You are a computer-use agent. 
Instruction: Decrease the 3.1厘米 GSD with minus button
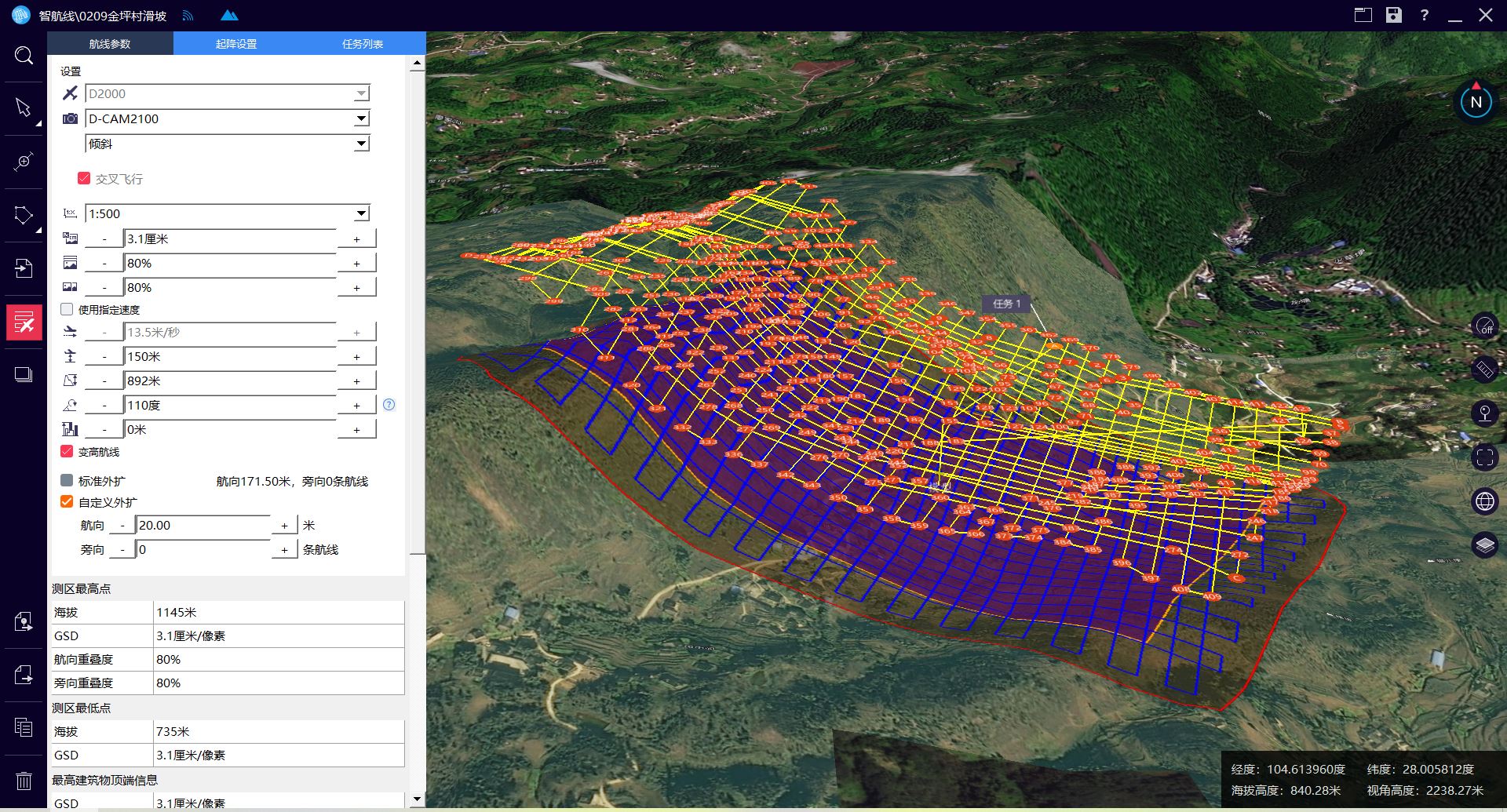[104, 239]
